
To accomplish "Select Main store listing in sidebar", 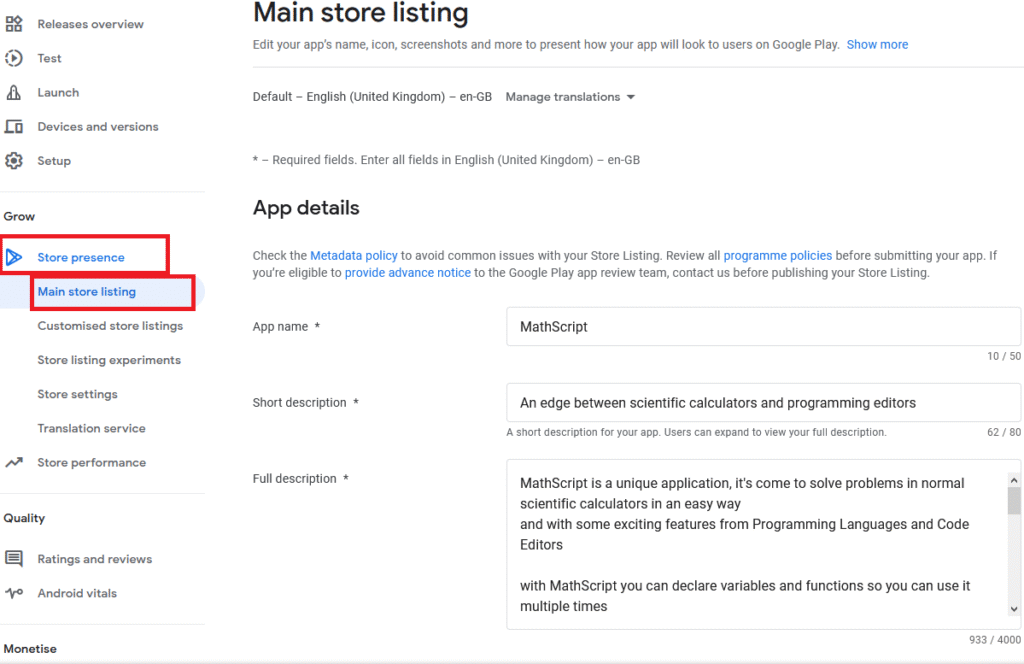I will point(87,292).
